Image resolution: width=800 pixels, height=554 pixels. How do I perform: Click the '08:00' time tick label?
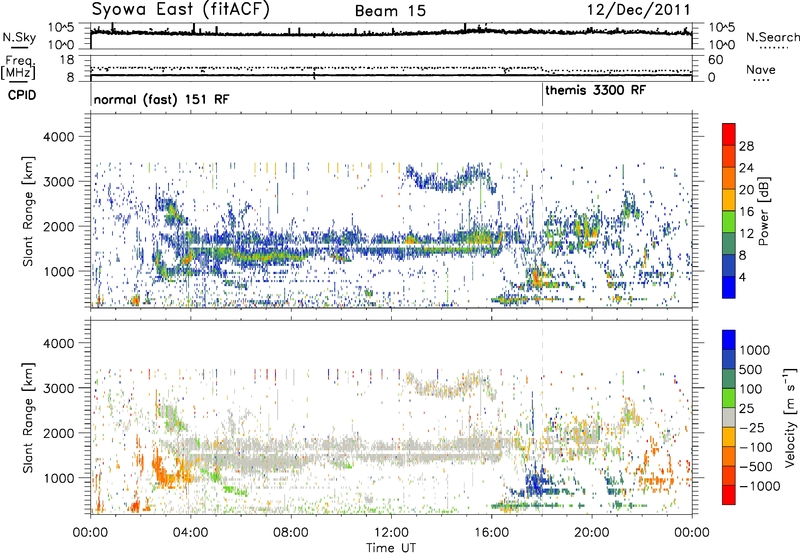290,532
